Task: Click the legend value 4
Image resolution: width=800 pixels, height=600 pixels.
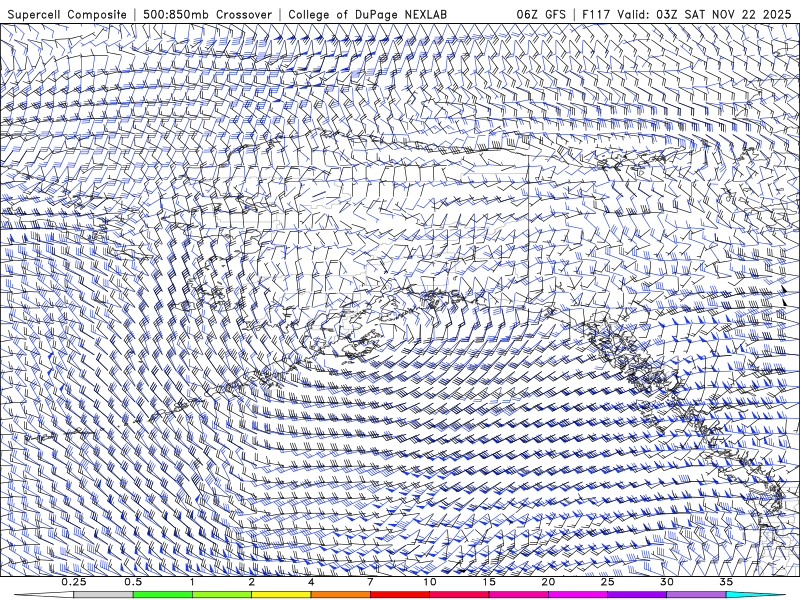Action: pos(311,582)
